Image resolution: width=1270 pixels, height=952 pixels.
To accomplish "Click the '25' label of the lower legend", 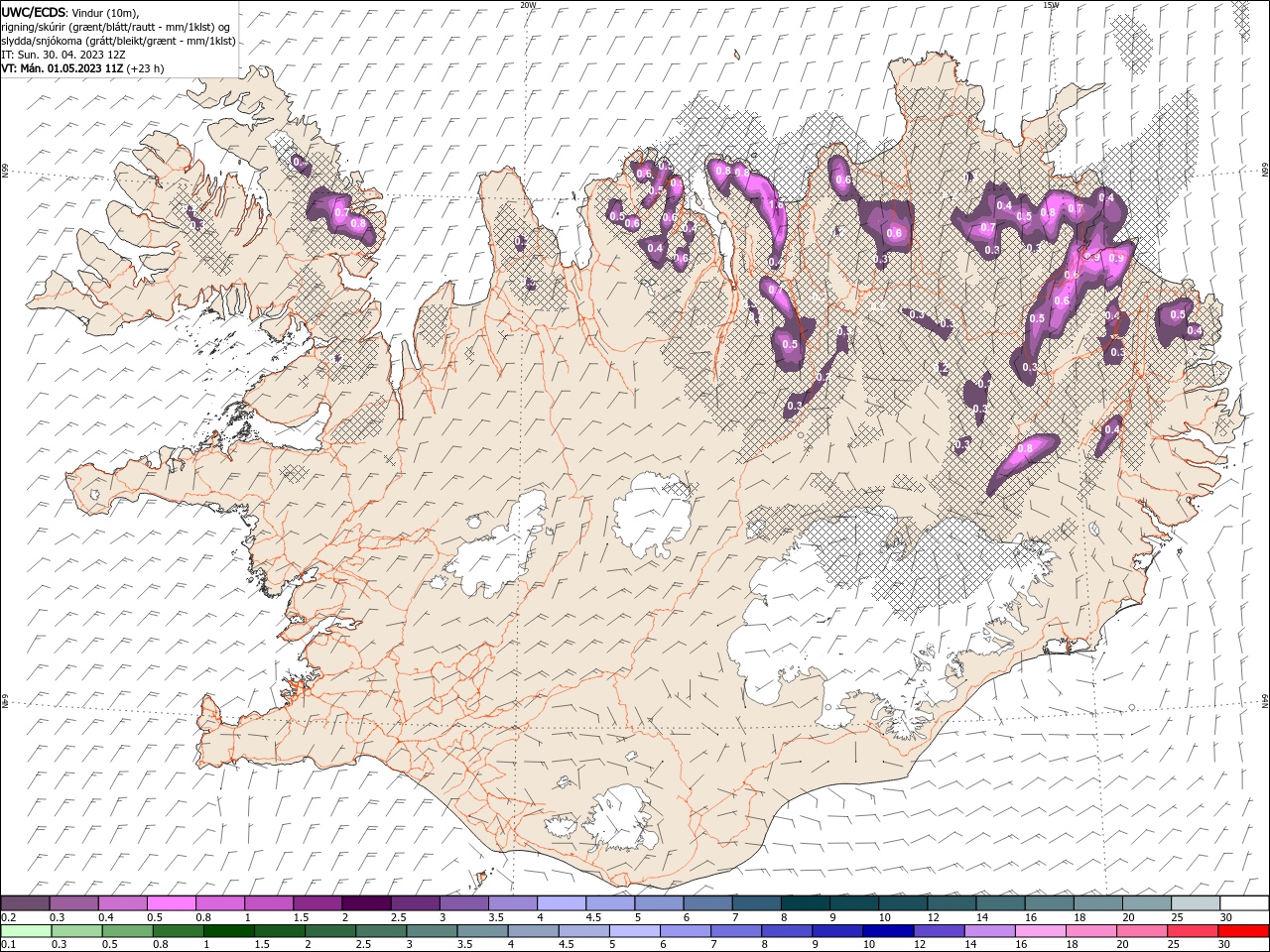I will pos(1173,944).
